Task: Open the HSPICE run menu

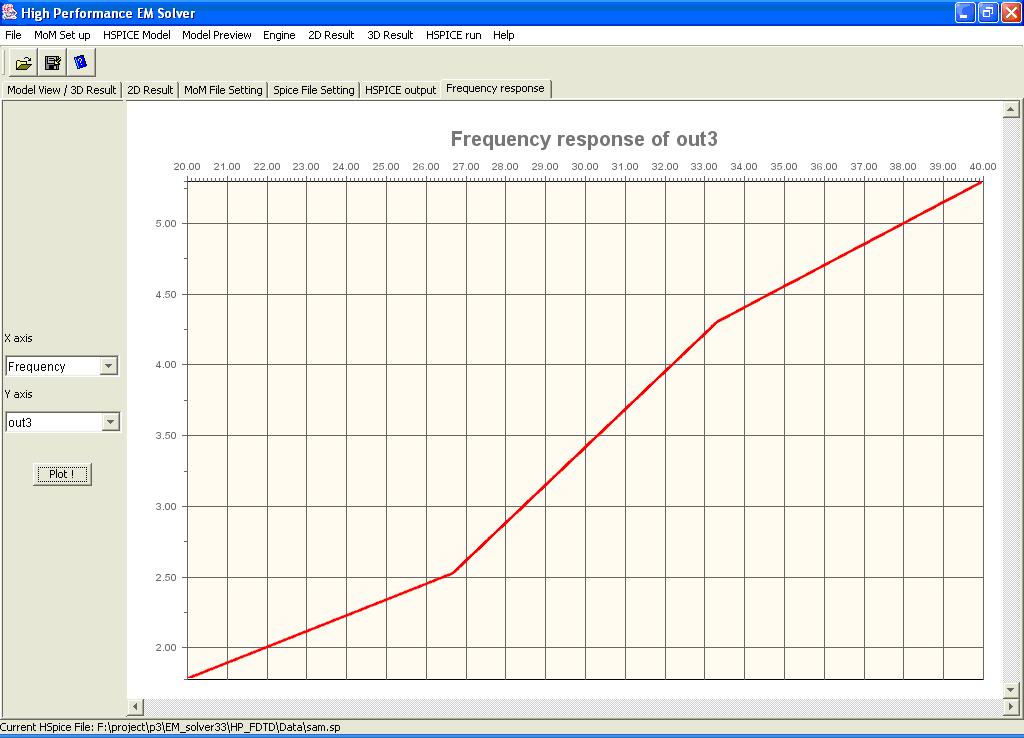Action: click(x=453, y=35)
